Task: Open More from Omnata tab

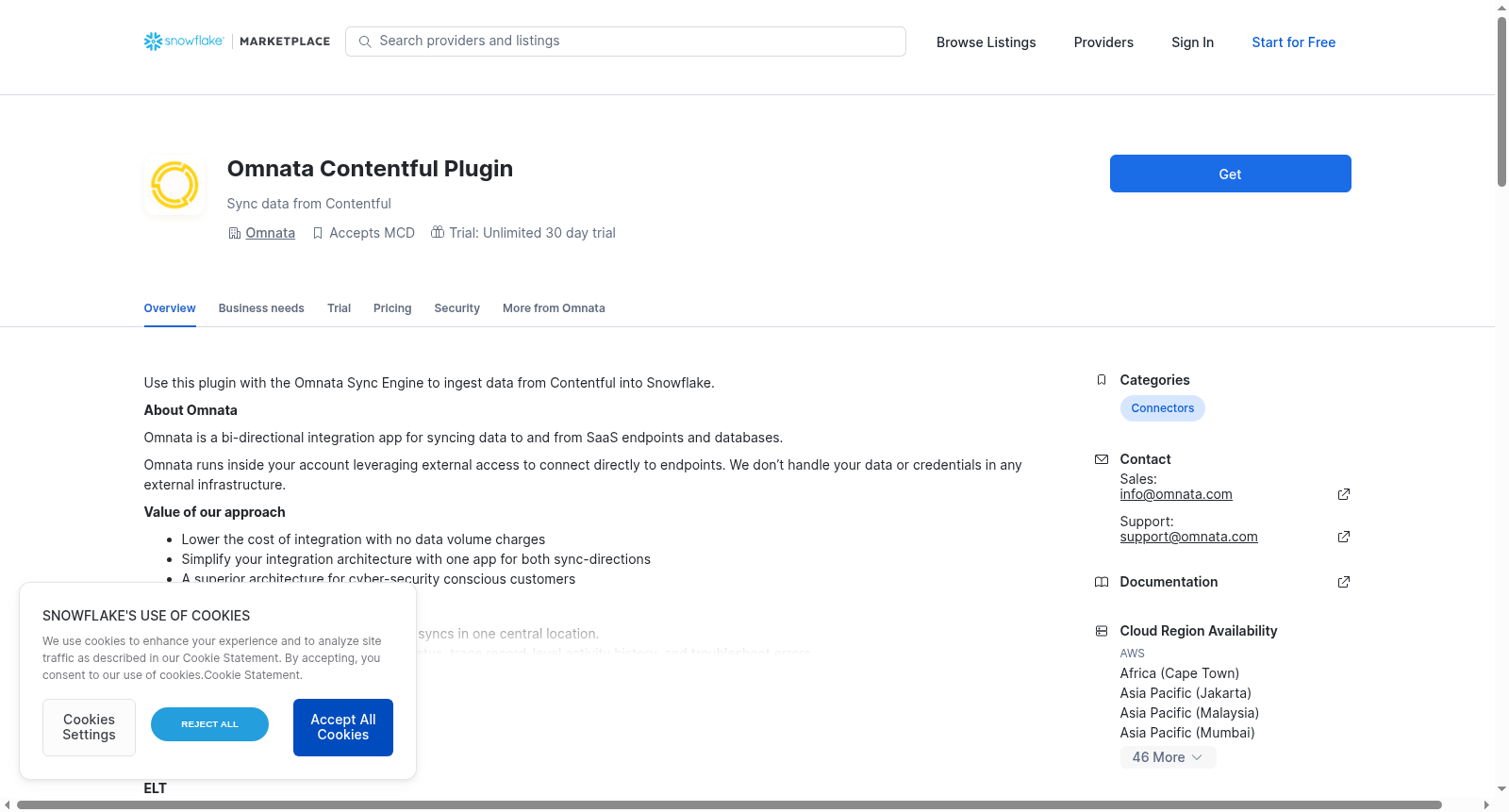Action: 554,308
